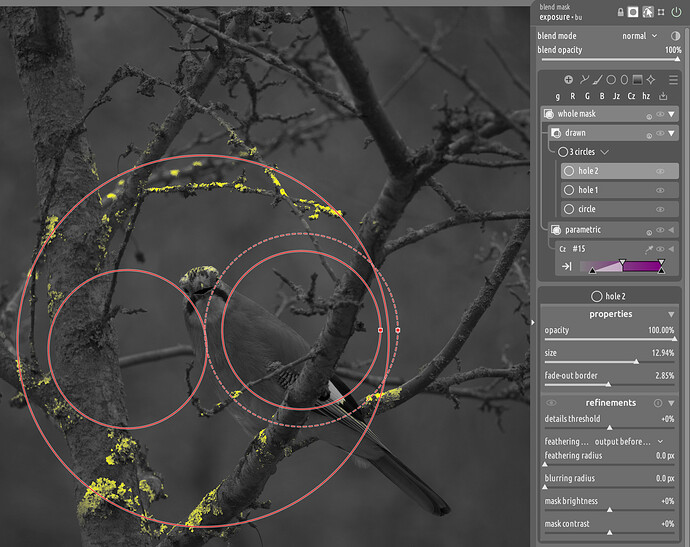
Task: Adjust the blend opacity slider
Action: pos(609,59)
